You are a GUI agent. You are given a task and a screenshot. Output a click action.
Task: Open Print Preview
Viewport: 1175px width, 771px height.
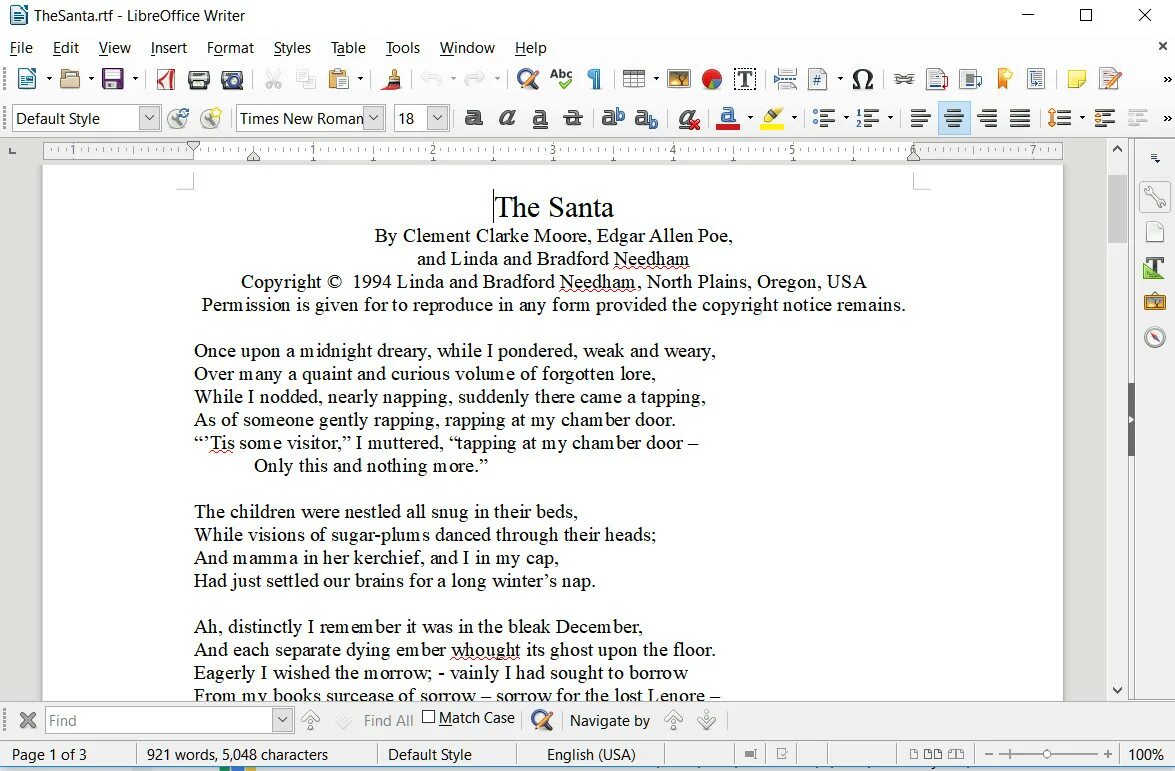pyautogui.click(x=232, y=79)
